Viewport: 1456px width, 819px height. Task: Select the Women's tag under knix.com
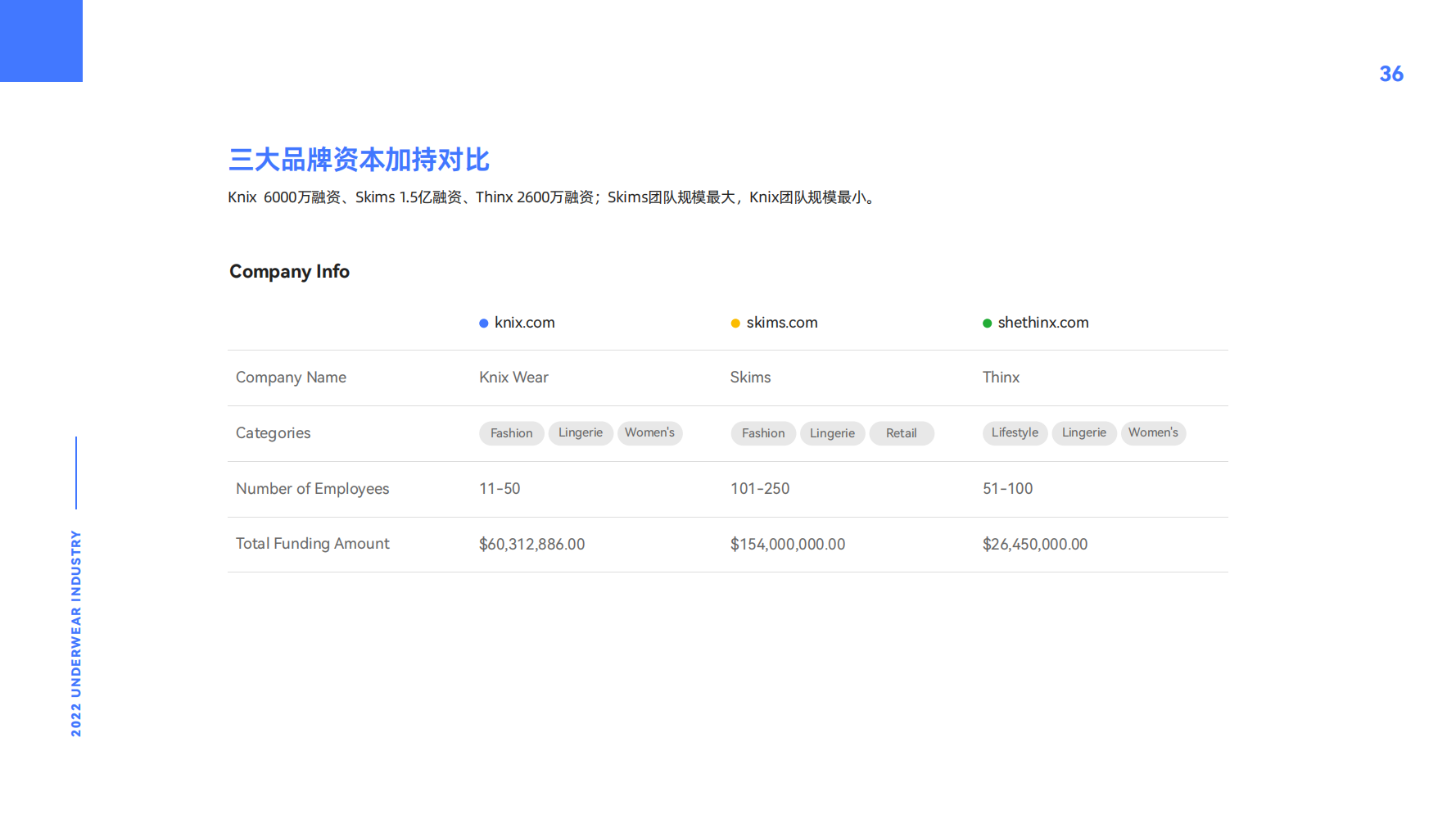pos(650,433)
